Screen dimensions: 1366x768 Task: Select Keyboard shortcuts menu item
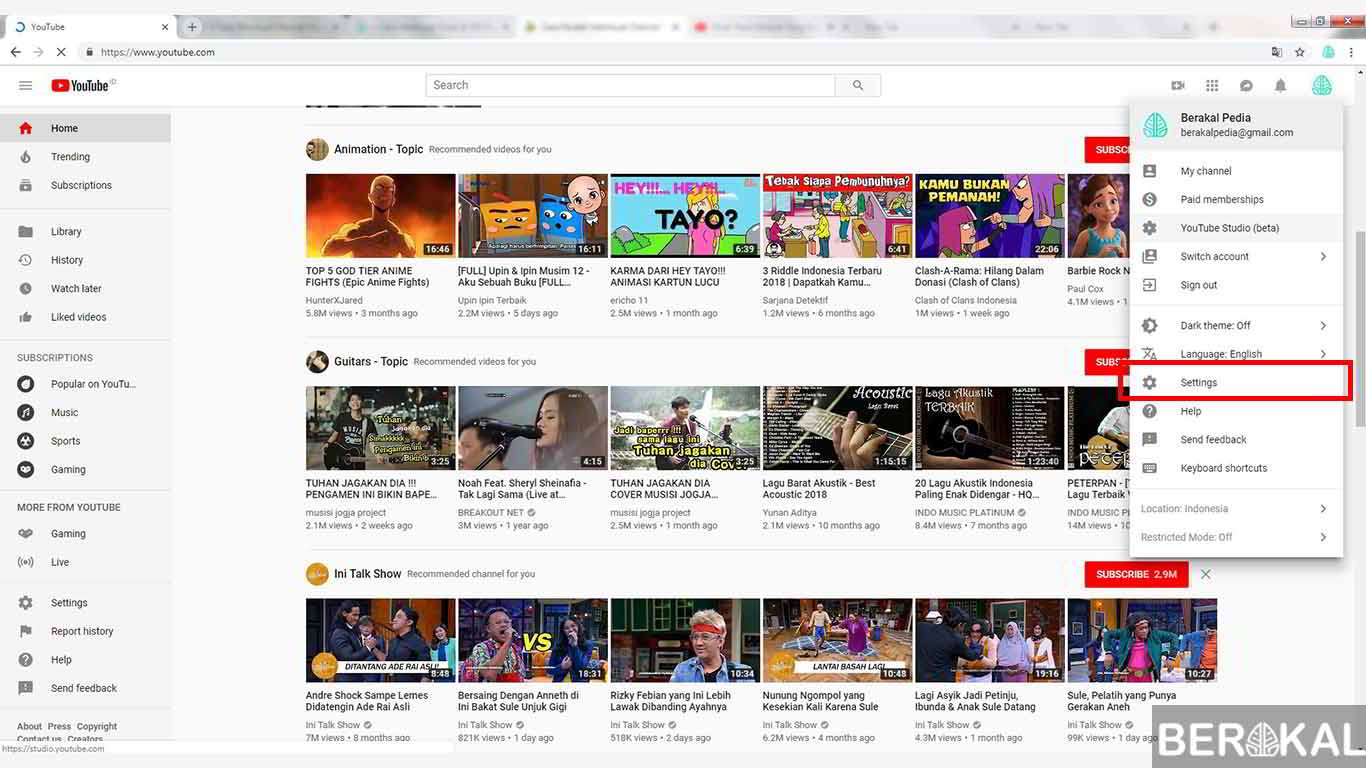click(1236, 468)
